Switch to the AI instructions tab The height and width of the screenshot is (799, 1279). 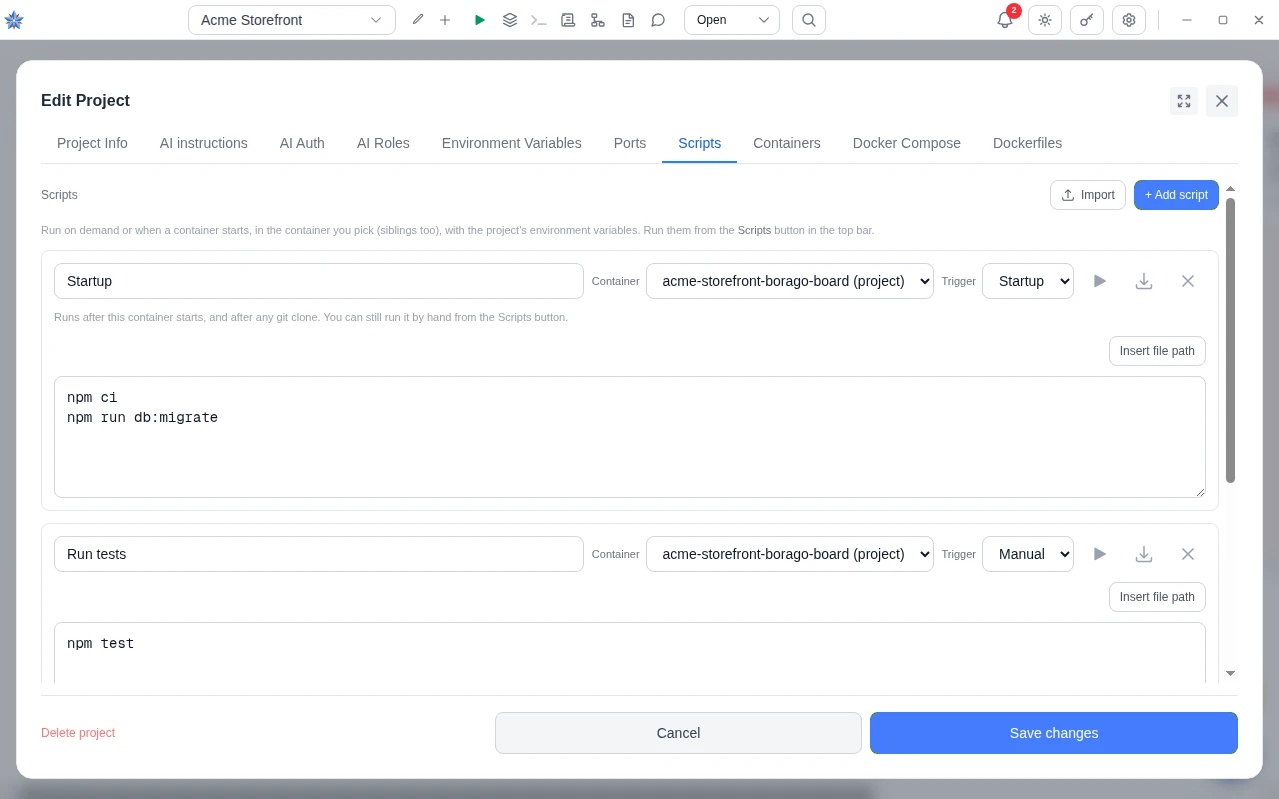pyautogui.click(x=204, y=143)
